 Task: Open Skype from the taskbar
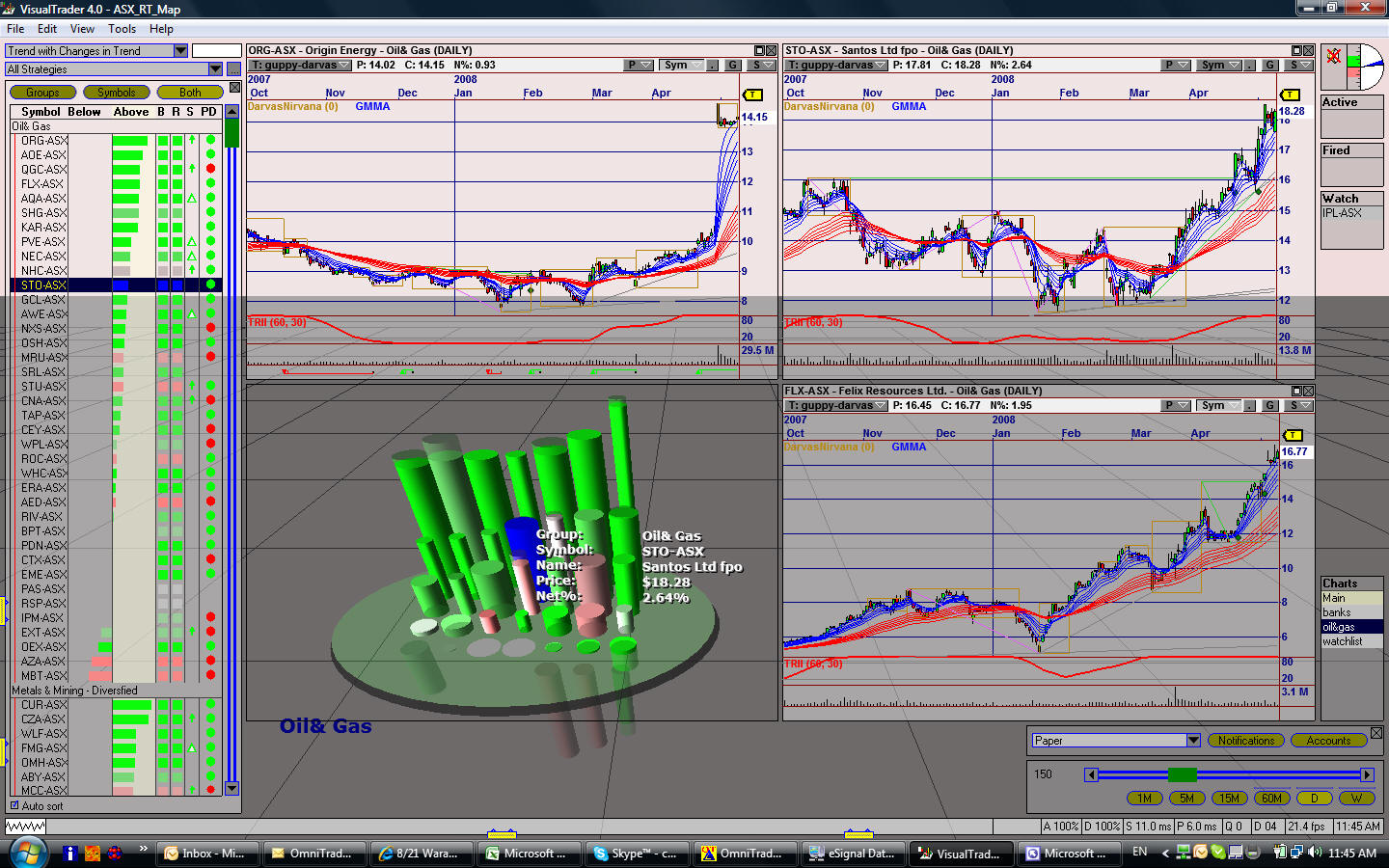click(637, 854)
